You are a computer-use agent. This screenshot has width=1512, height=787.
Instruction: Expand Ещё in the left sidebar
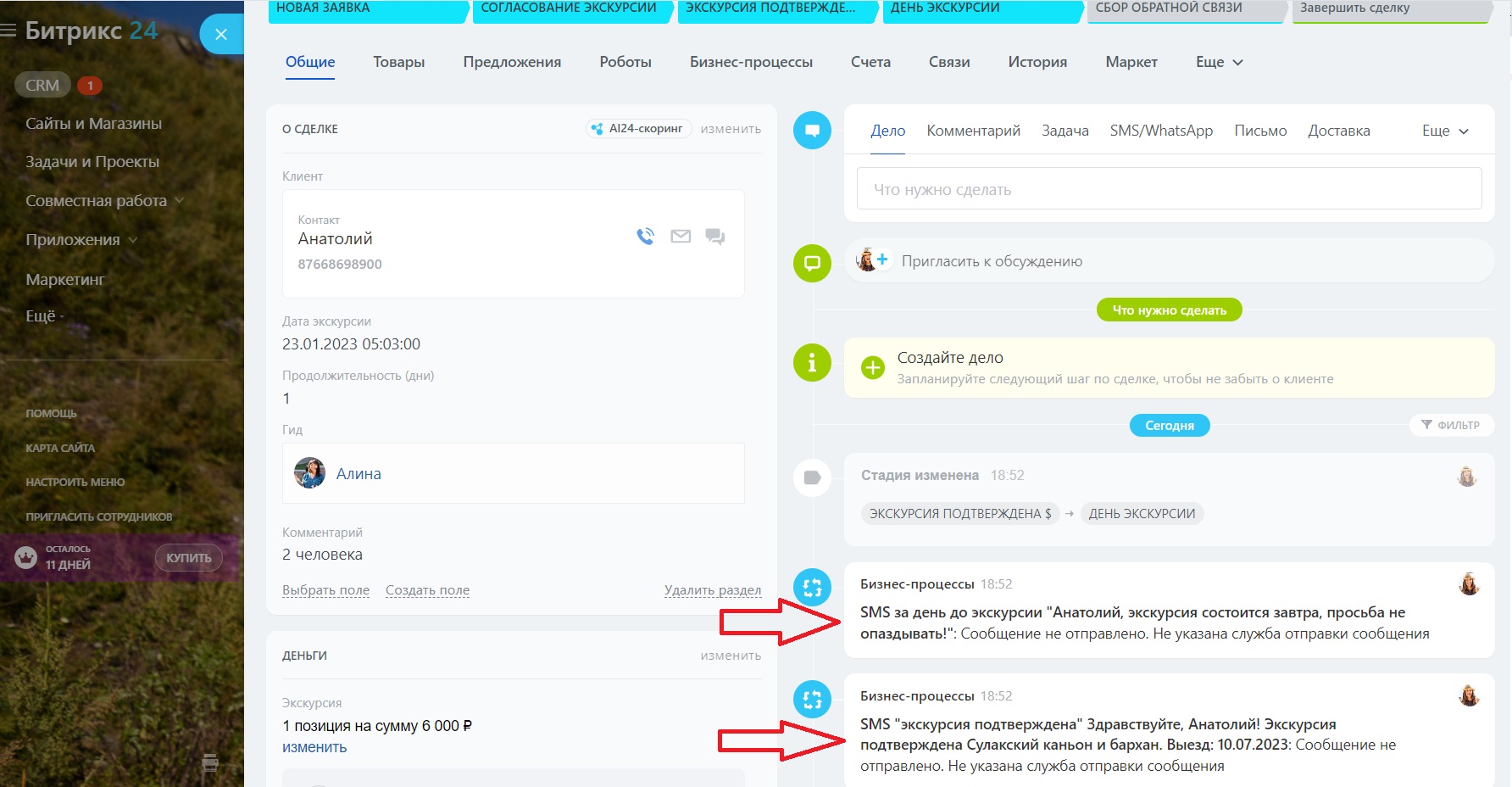coord(44,316)
